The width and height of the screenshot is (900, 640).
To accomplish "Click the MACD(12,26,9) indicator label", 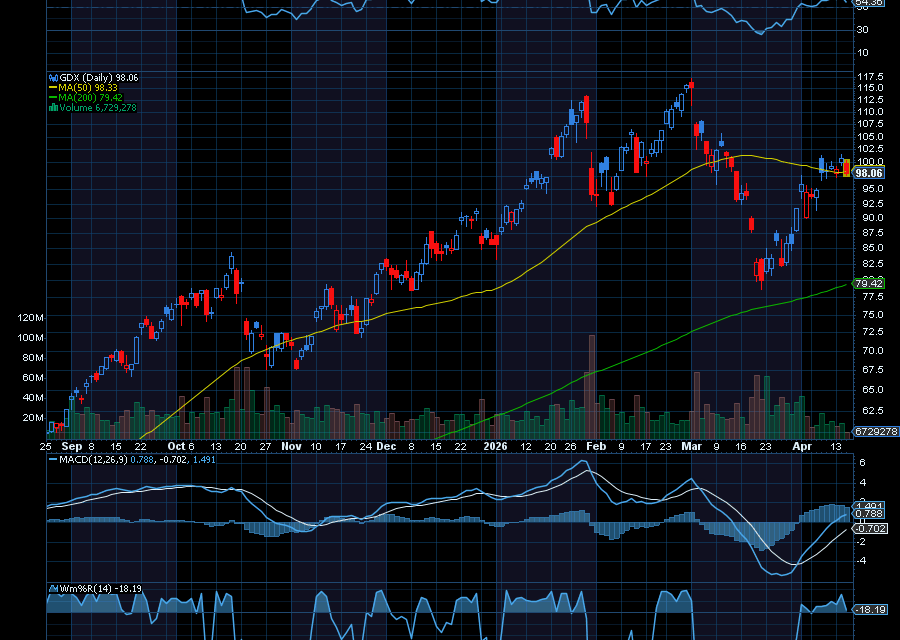I will coord(95,459).
